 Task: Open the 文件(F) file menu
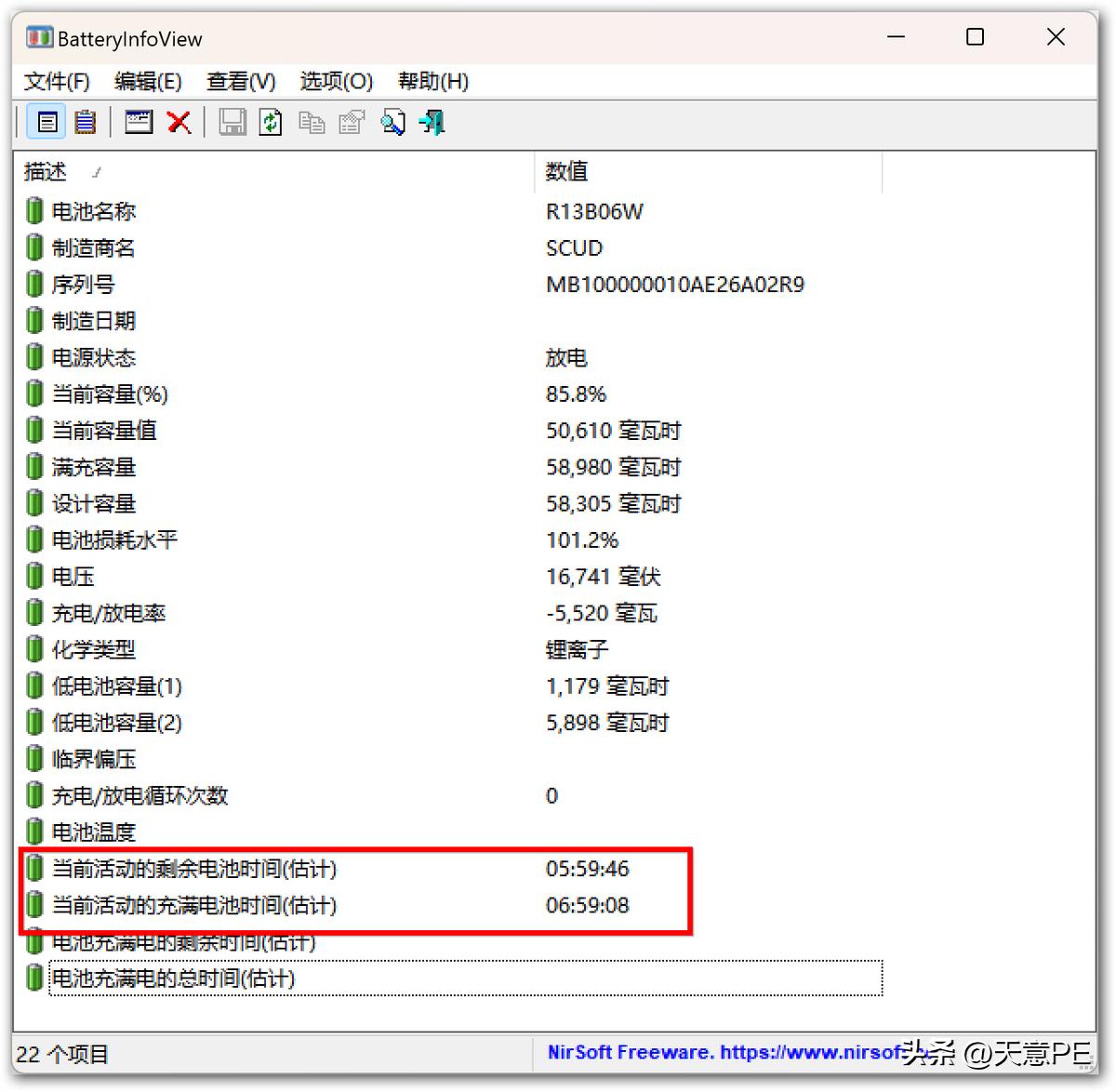click(x=56, y=82)
